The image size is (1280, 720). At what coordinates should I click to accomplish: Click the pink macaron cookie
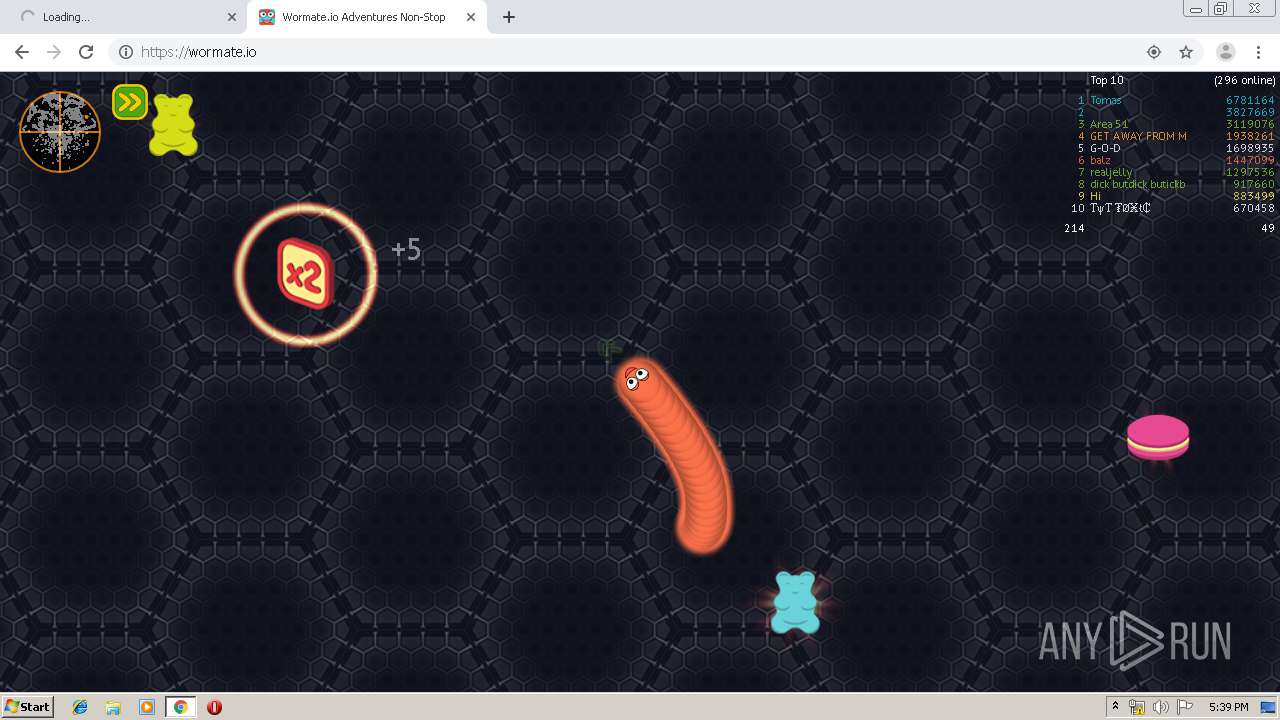[1158, 438]
